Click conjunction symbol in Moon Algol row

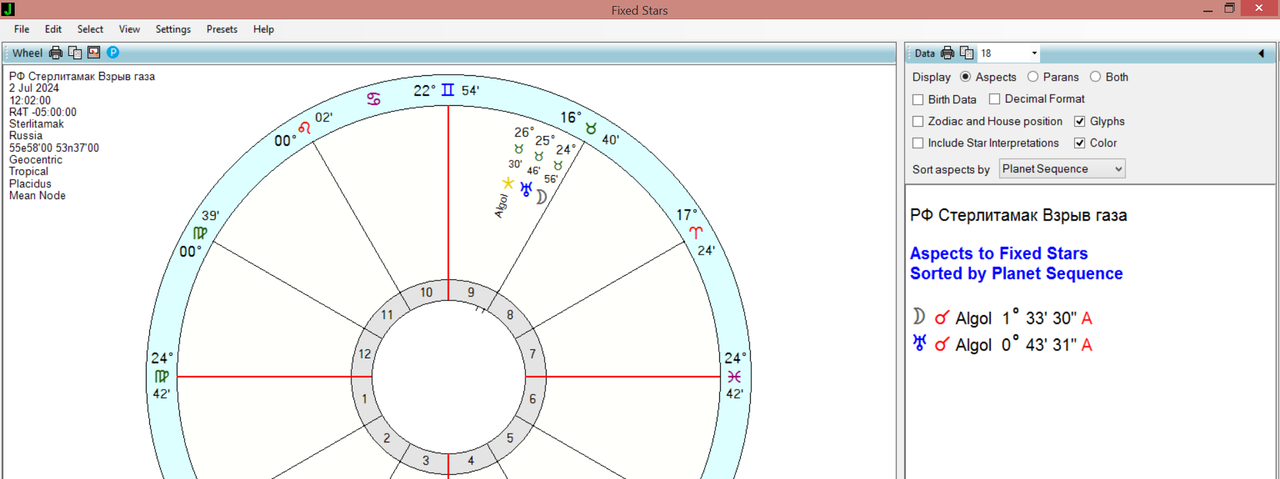[941, 318]
